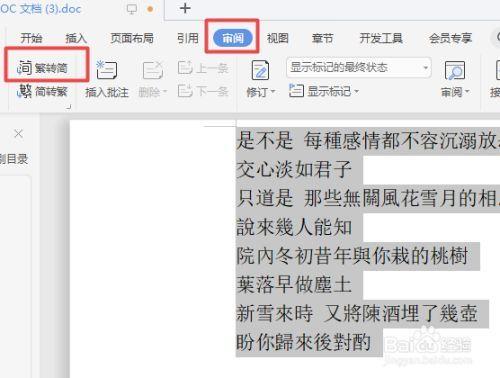The height and width of the screenshot is (378, 500).
Task: Close the navigation side pane
Action: pos(18,134)
